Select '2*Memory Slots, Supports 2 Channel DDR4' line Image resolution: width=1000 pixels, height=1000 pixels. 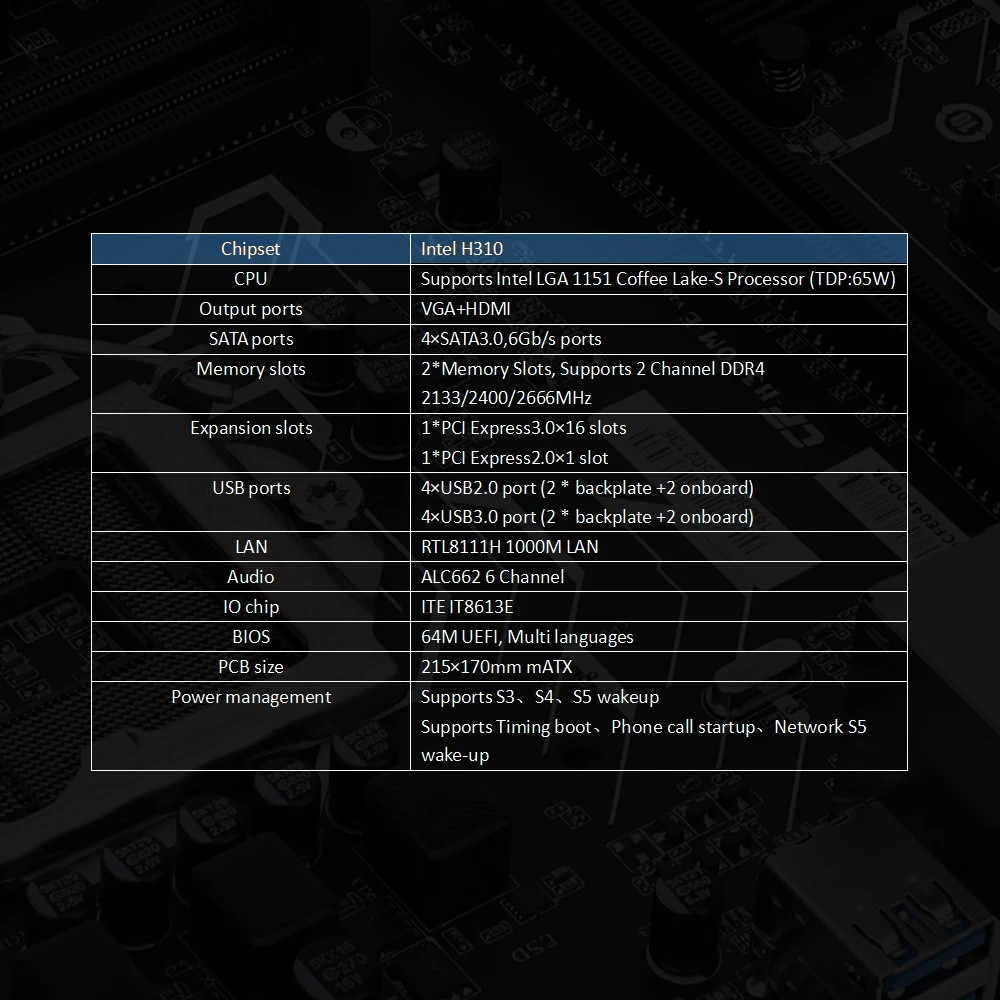coord(592,369)
